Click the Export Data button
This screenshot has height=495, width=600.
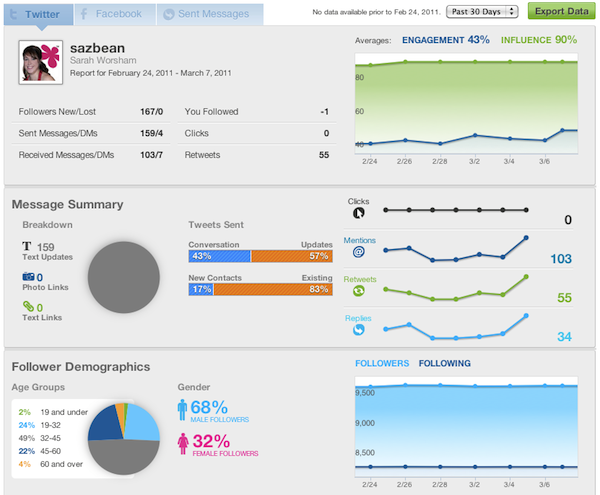tap(560, 11)
